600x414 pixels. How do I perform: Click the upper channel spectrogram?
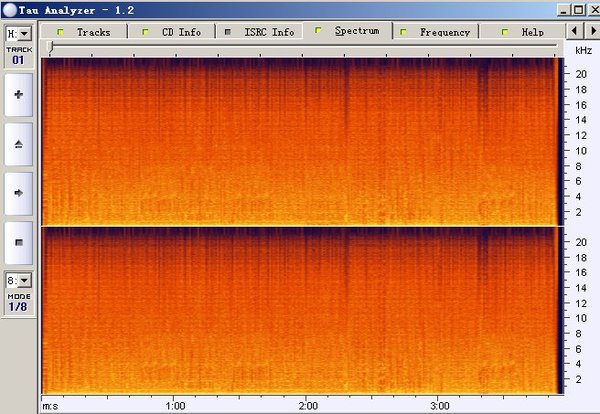(302, 142)
